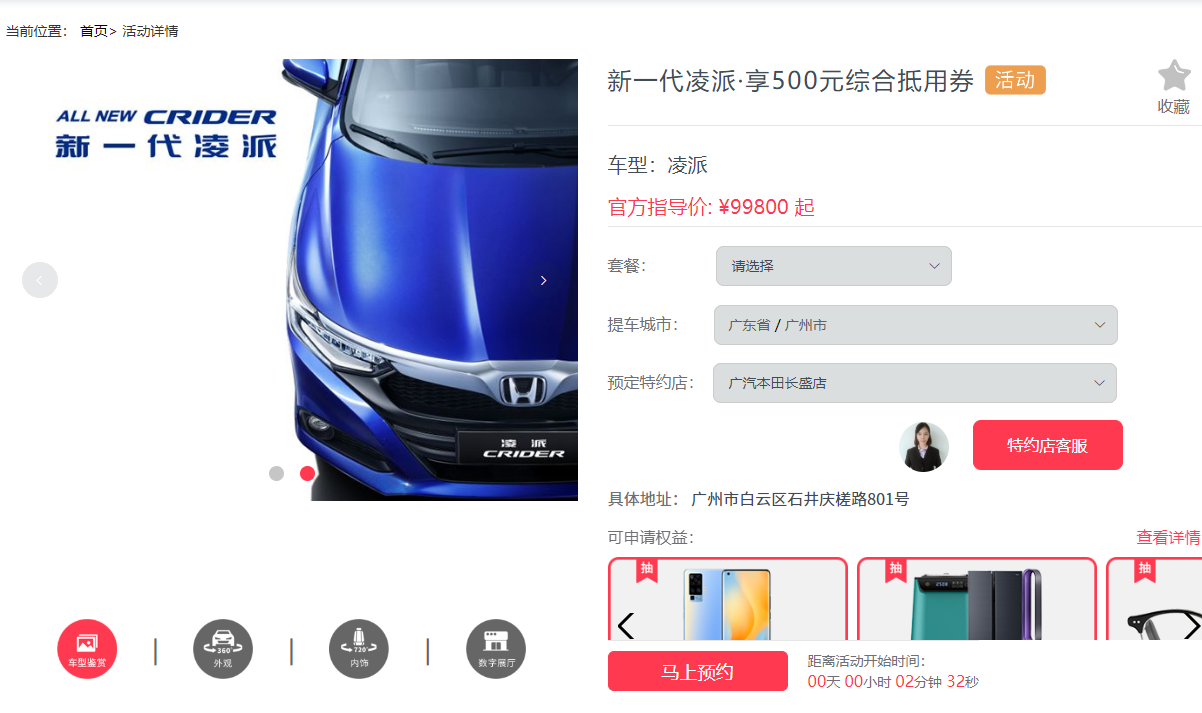Viewport: 1202px width, 713px height.
Task: Click the 收藏 star icon
Action: (1174, 75)
